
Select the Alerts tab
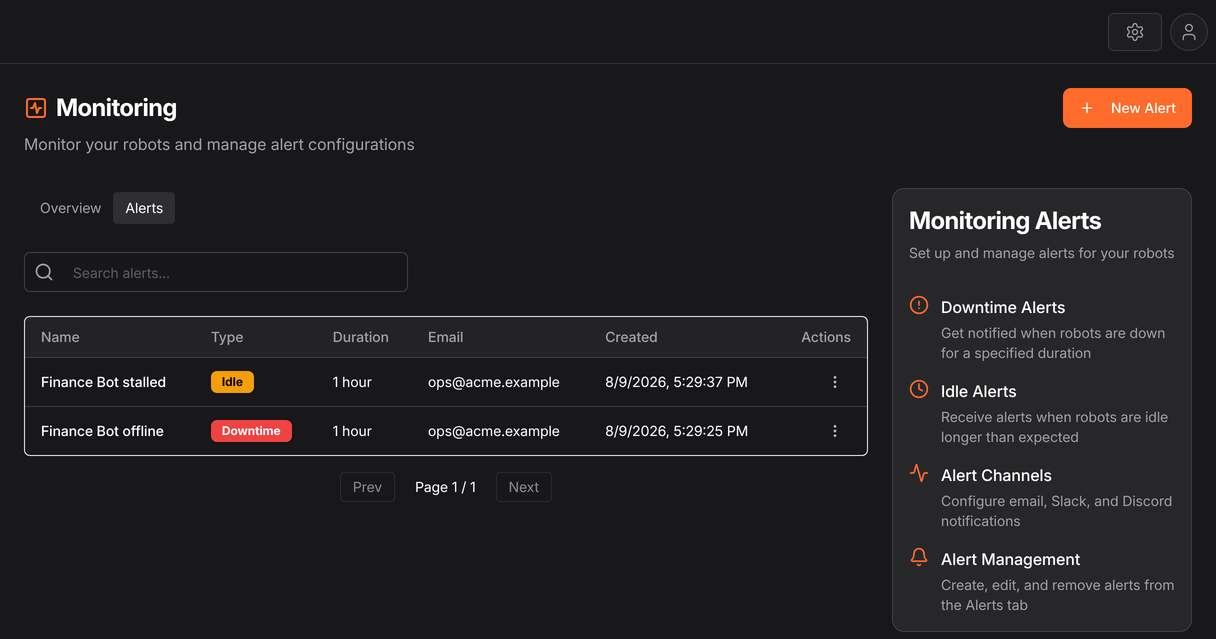144,208
